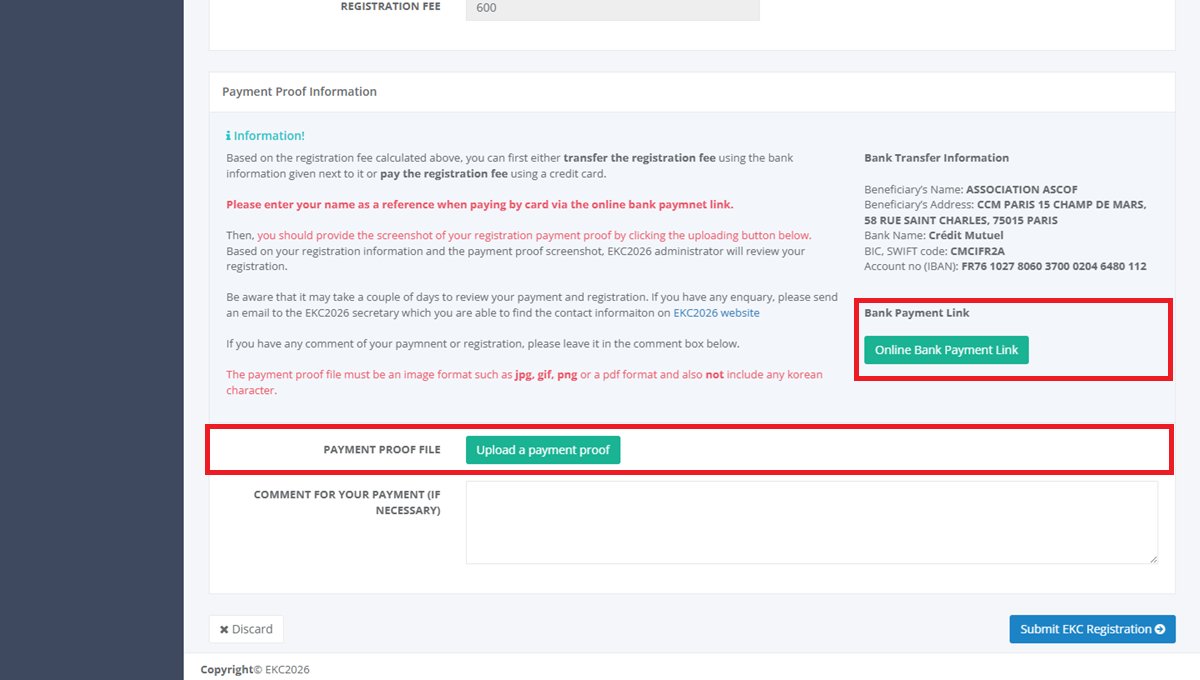Image resolution: width=1200 pixels, height=680 pixels.
Task: Focus the payment comment text box
Action: coord(811,522)
